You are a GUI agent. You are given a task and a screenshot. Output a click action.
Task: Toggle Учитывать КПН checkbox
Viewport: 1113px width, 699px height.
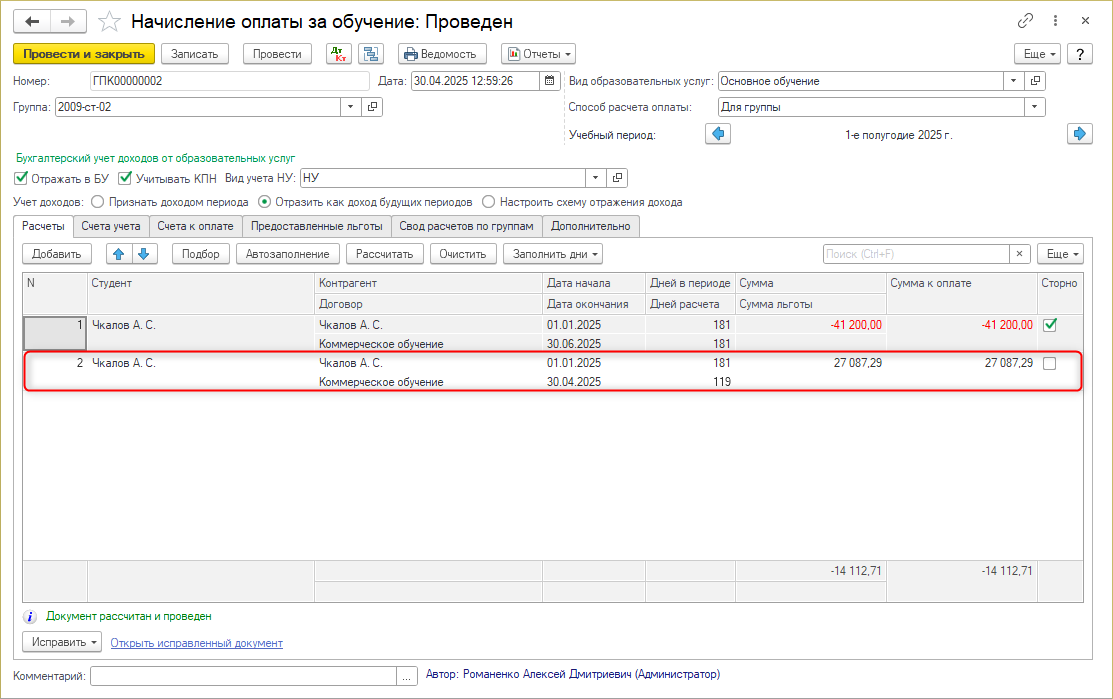tap(126, 178)
